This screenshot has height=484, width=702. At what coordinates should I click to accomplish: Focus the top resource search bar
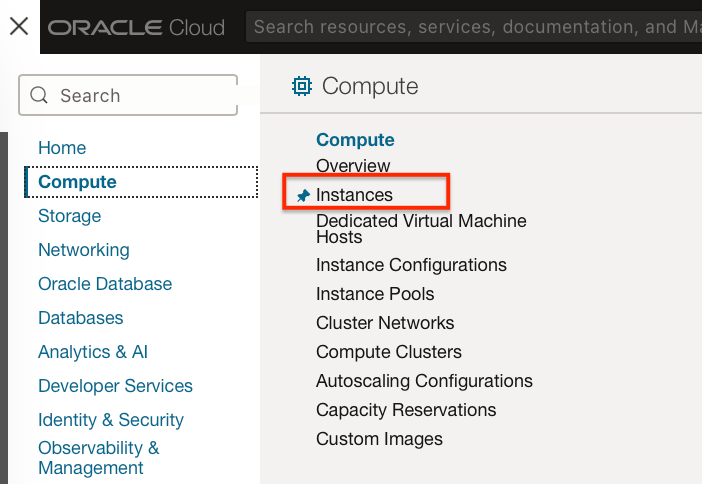tap(474, 27)
